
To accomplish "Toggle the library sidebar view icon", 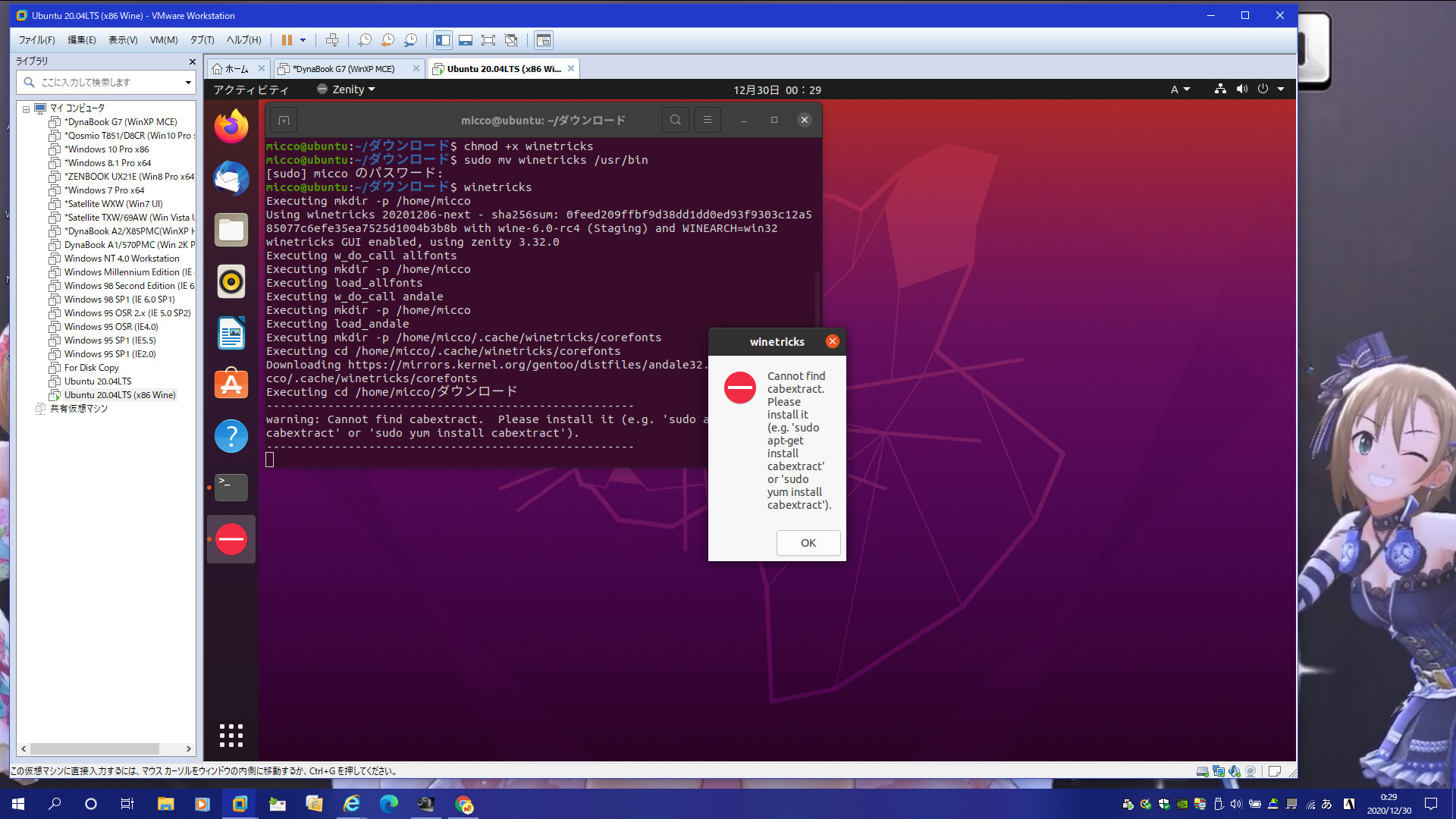I will pyautogui.click(x=443, y=40).
